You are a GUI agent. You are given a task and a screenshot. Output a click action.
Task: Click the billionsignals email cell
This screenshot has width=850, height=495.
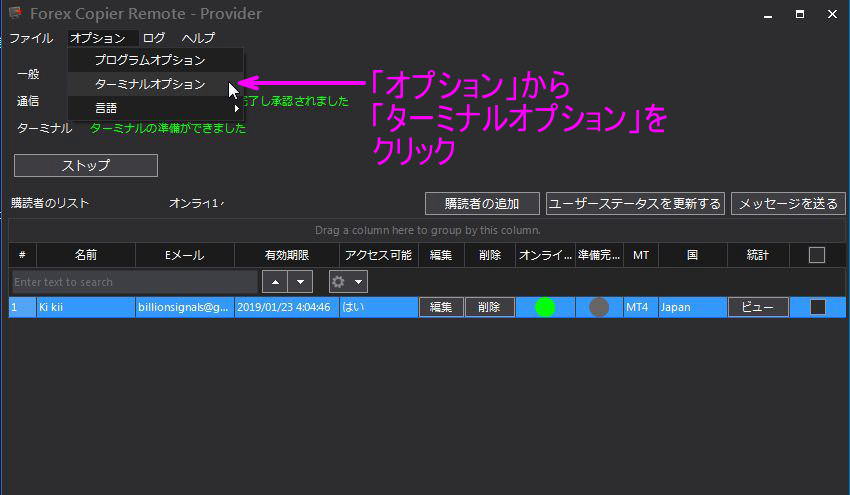[x=184, y=307]
